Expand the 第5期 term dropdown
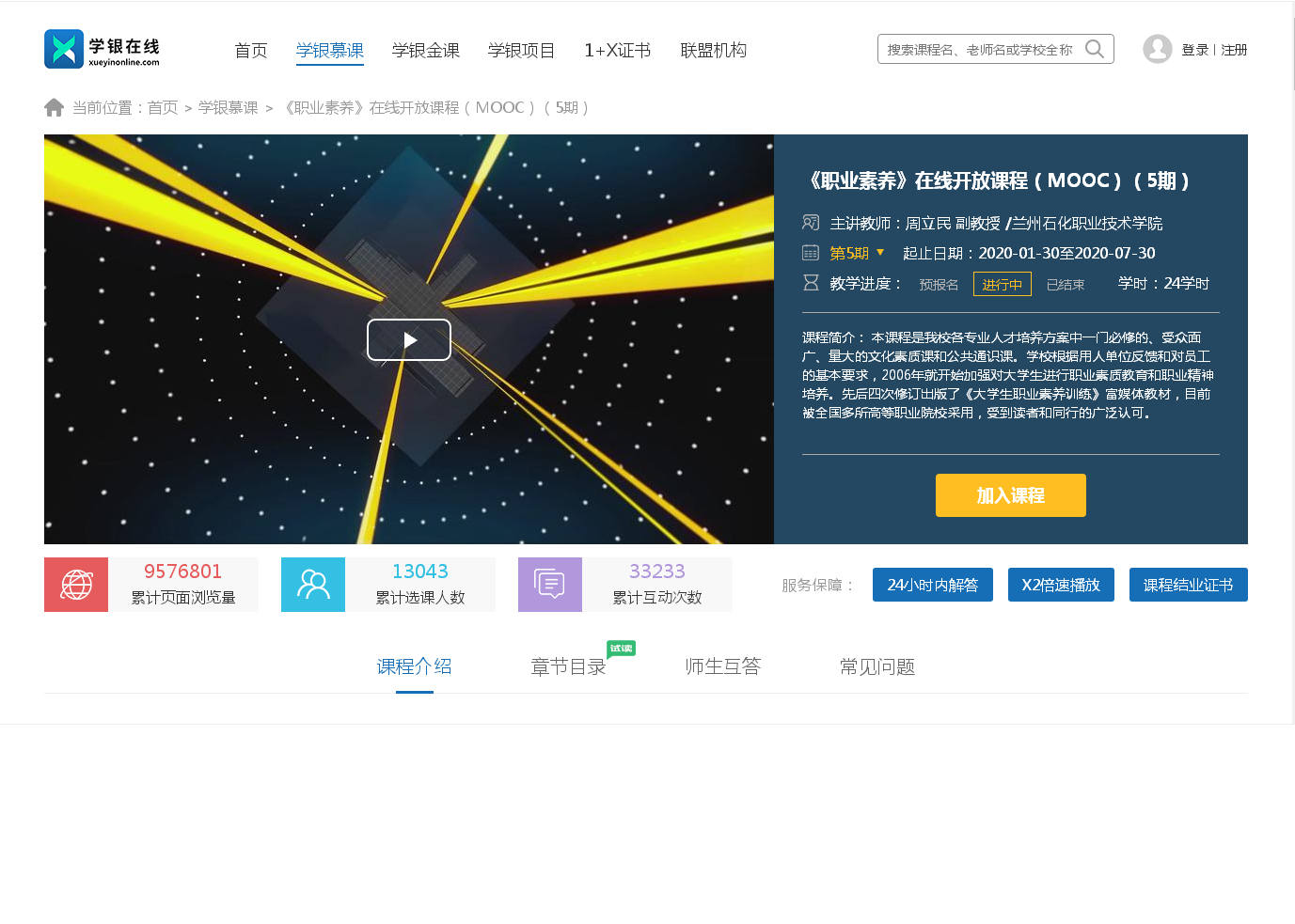 click(x=880, y=252)
